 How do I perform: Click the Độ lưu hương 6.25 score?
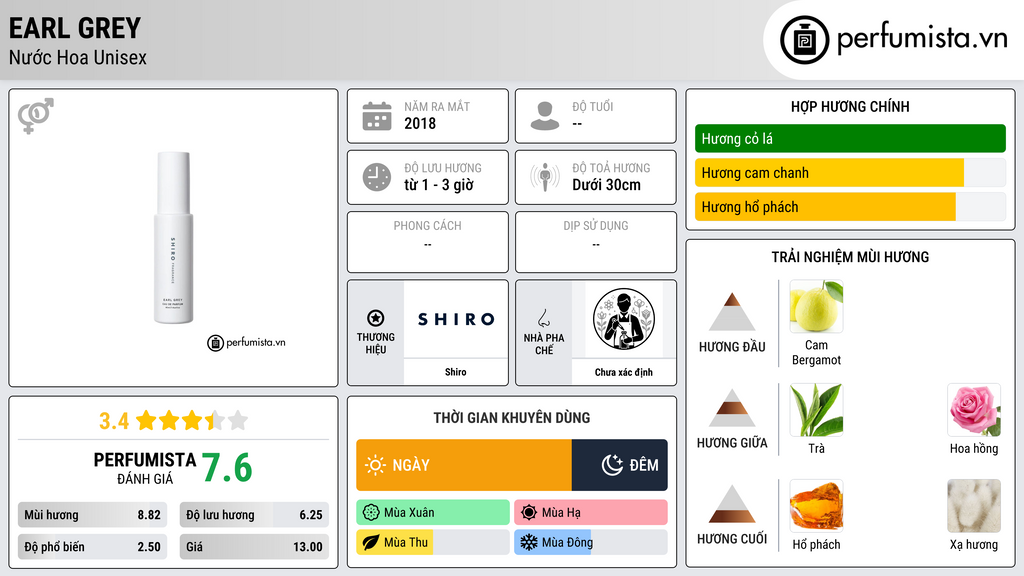click(x=254, y=515)
